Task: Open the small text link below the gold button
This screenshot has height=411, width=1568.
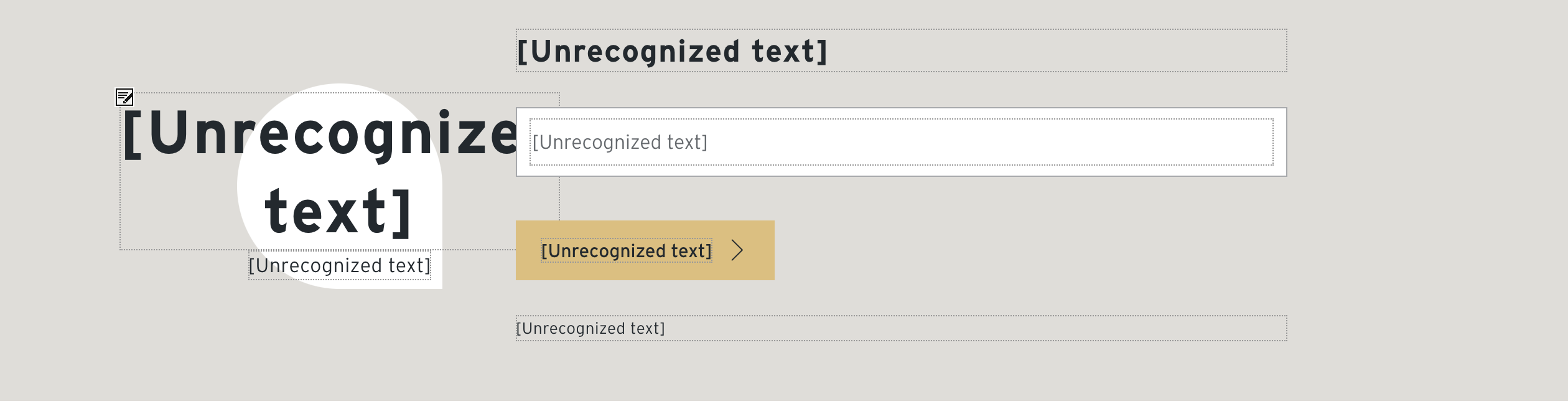Action: [x=590, y=329]
